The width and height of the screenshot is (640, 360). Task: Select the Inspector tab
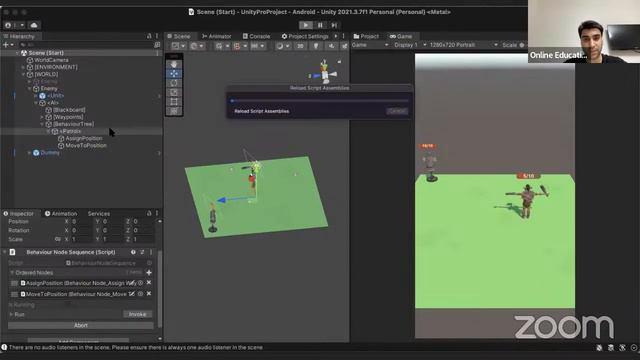click(x=19, y=213)
